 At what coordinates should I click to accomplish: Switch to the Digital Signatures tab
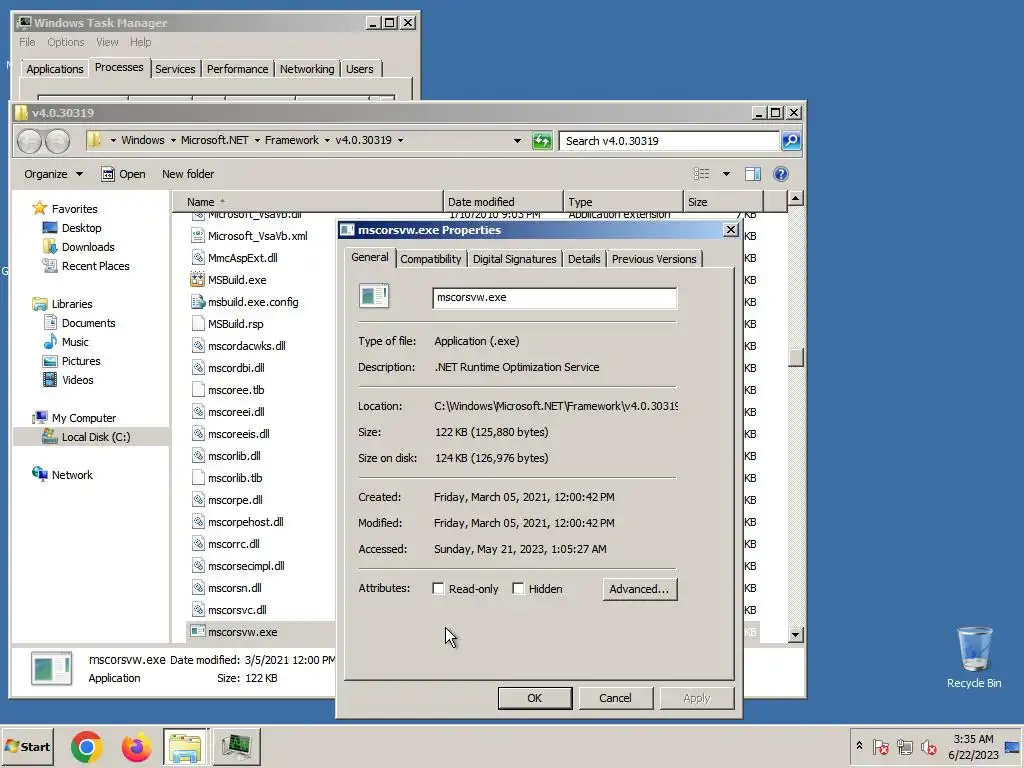tap(514, 259)
